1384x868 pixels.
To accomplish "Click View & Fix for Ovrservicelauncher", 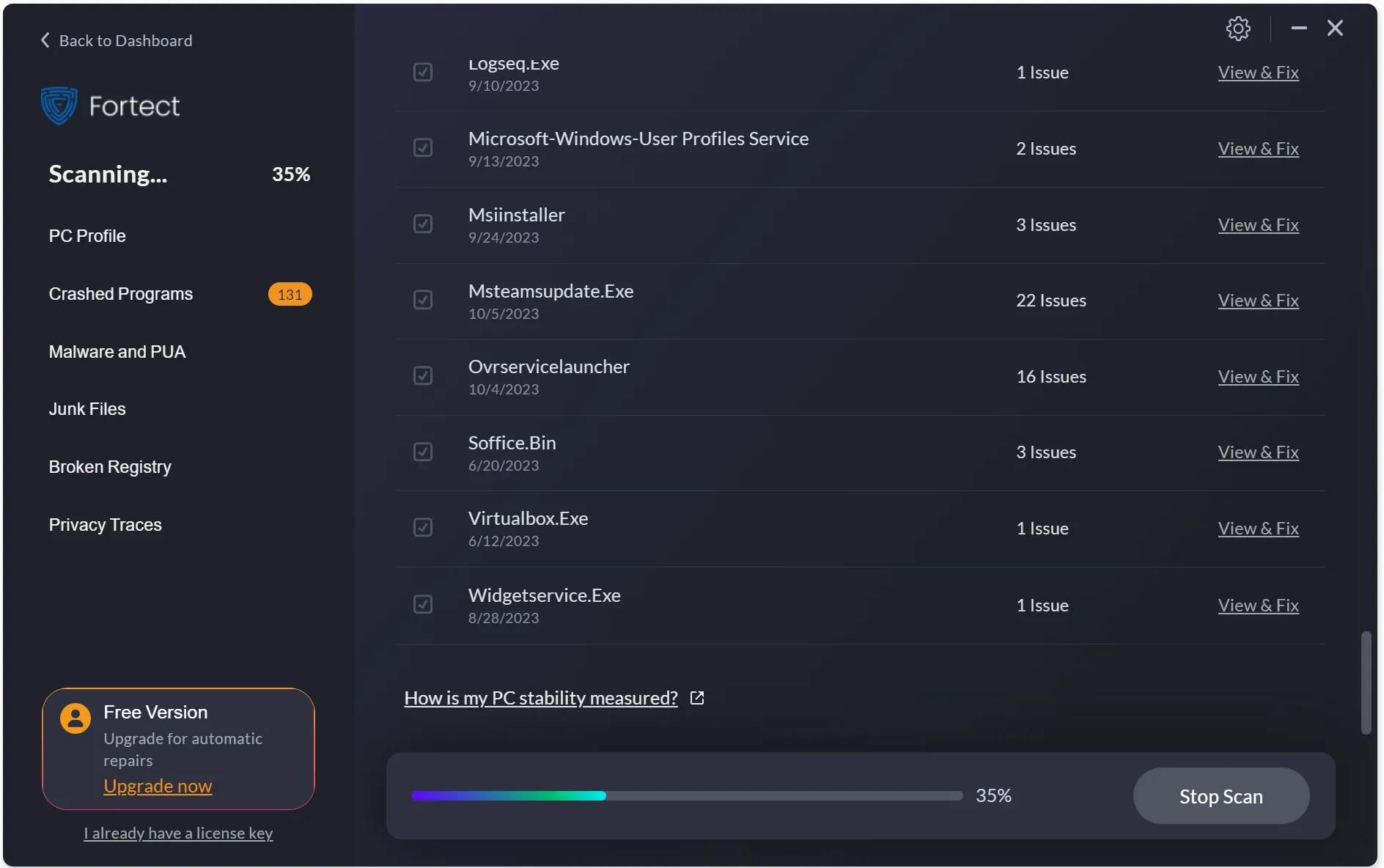I will pos(1258,377).
